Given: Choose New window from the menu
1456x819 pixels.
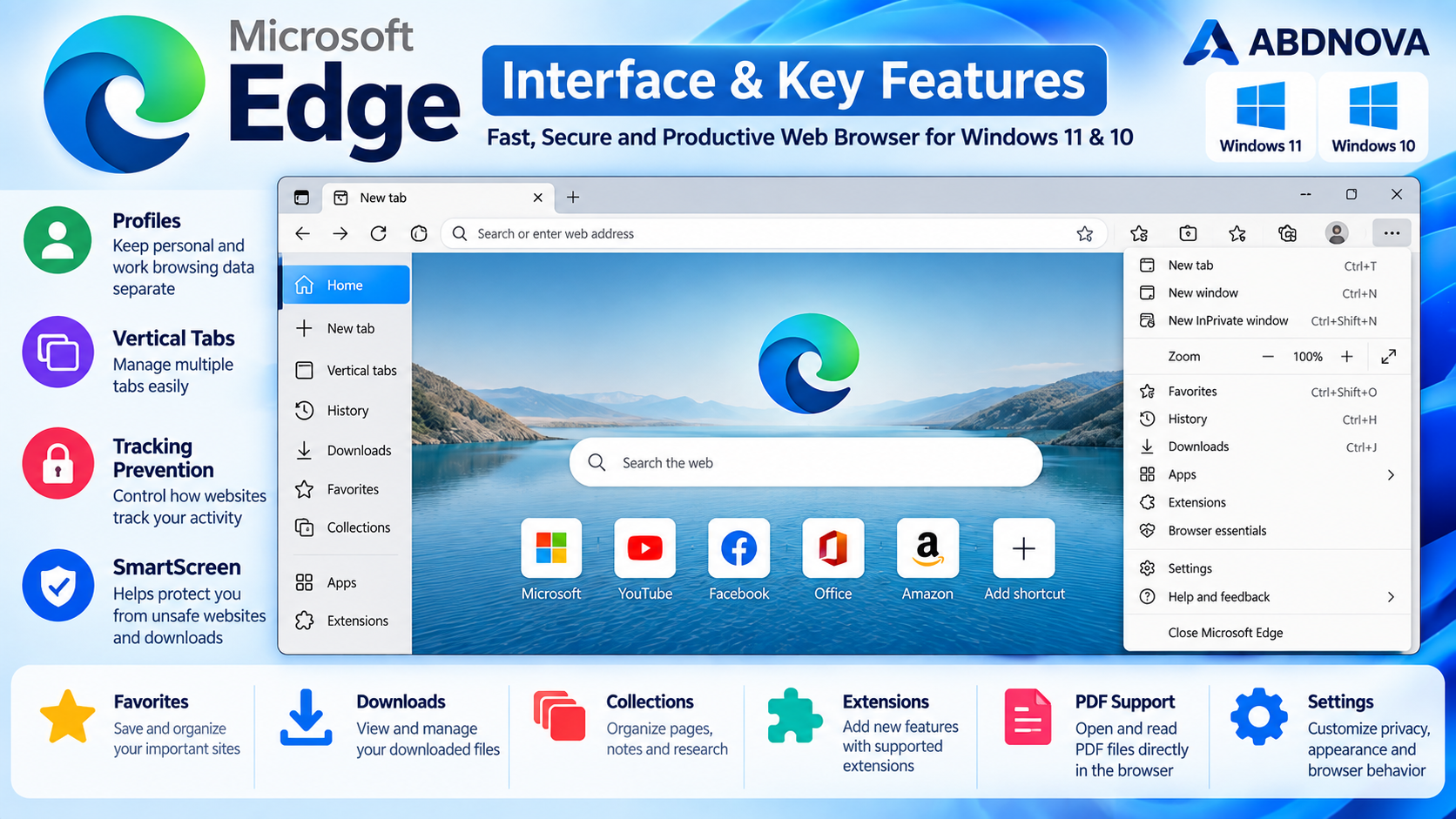Looking at the screenshot, I should click(x=1267, y=293).
